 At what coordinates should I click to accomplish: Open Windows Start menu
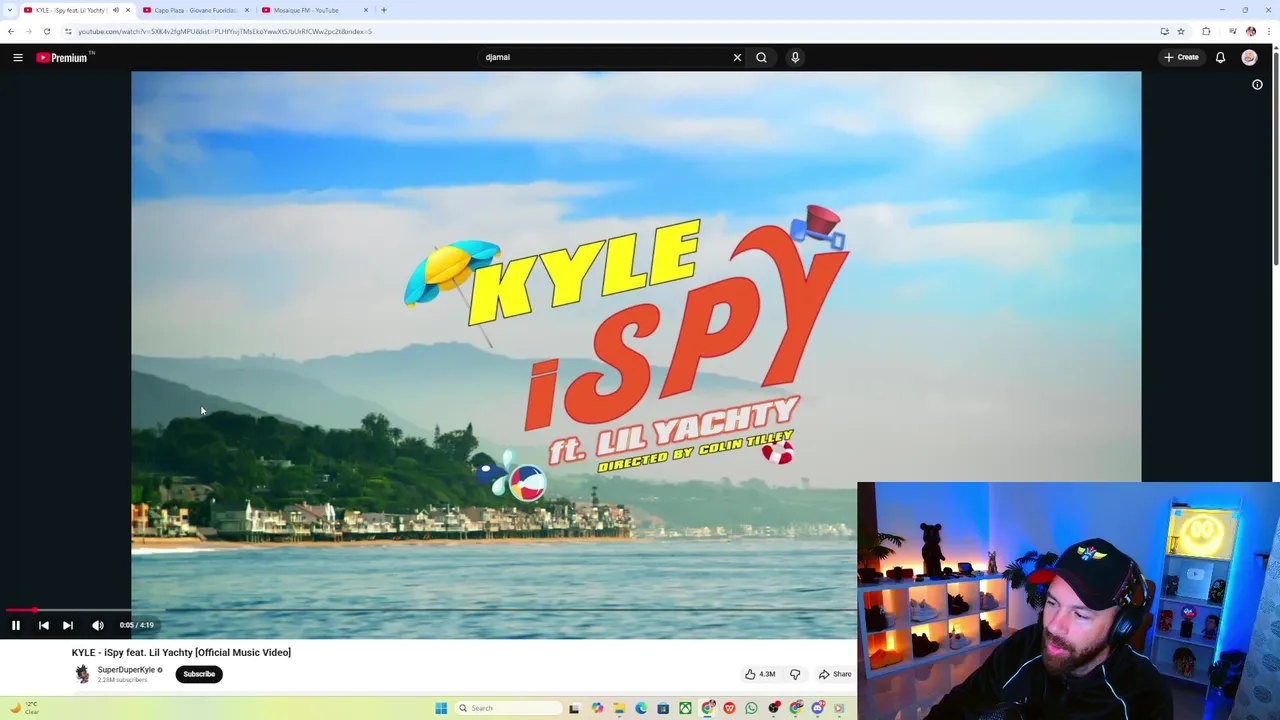tap(441, 708)
